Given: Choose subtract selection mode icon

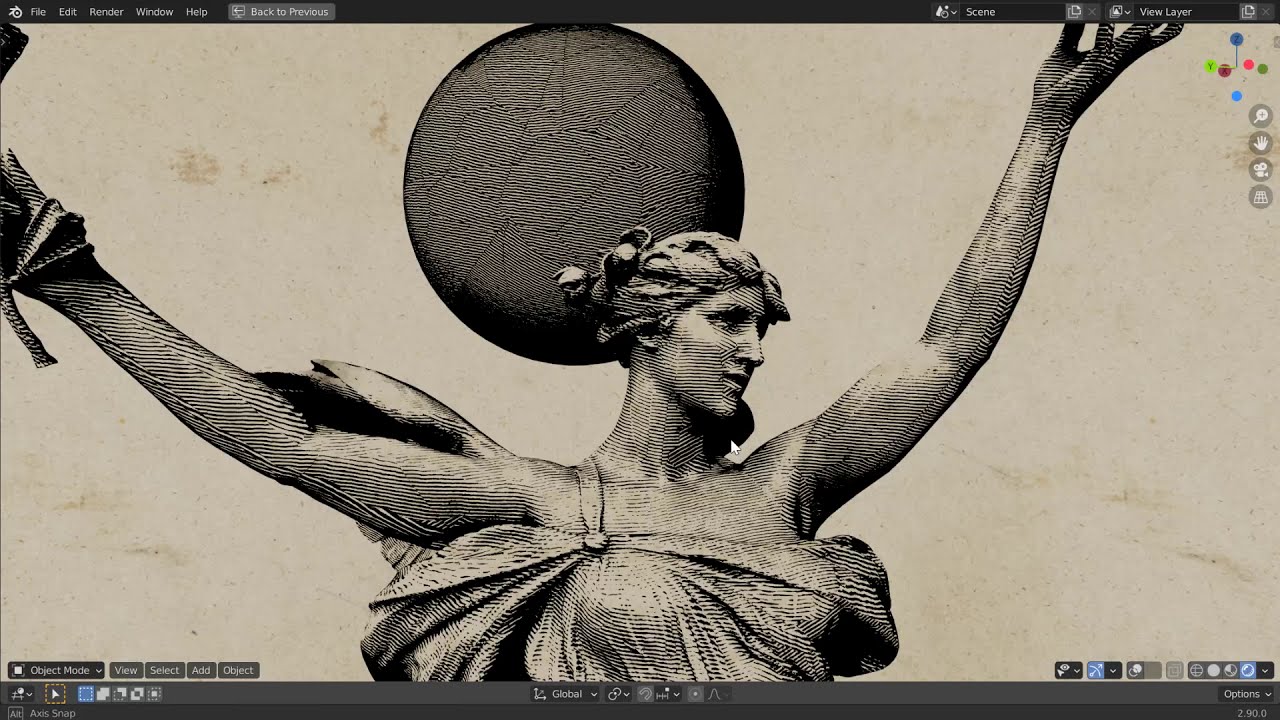Looking at the screenshot, I should pyautogui.click(x=120, y=694).
